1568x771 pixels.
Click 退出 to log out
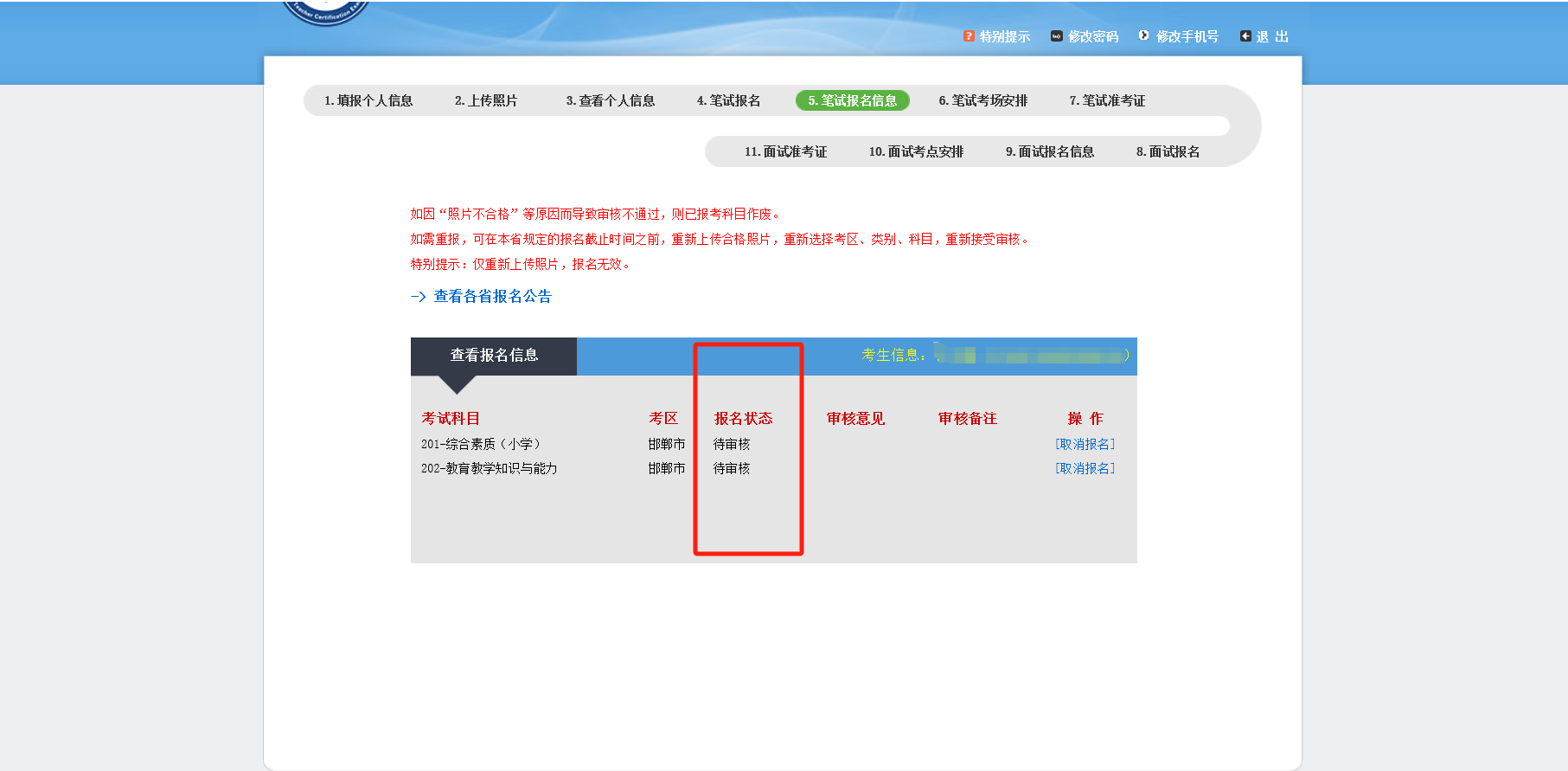pyautogui.click(x=1272, y=36)
